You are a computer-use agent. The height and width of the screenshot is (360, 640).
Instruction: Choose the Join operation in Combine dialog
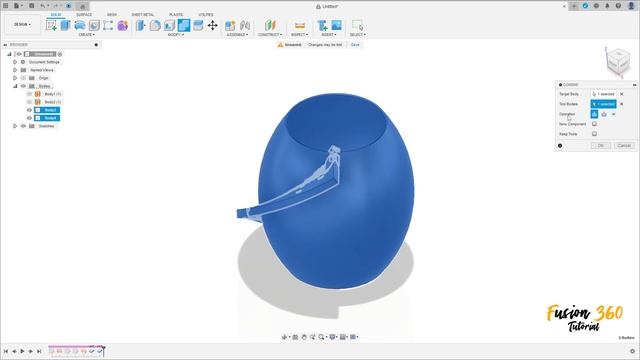tap(594, 114)
